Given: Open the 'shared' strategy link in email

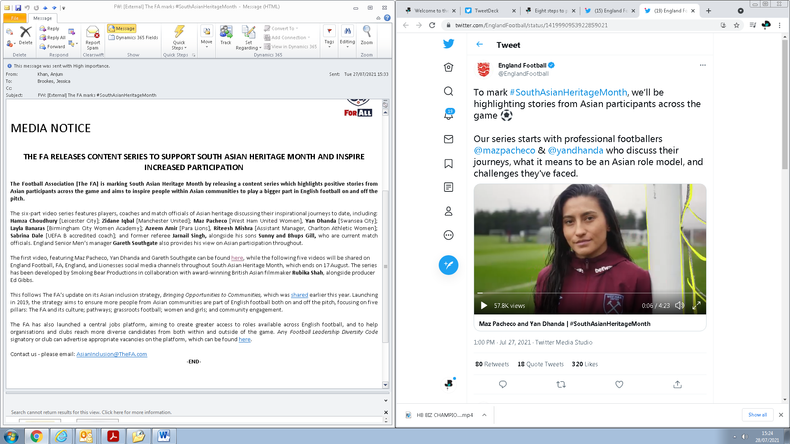Looking at the screenshot, I should pos(299,295).
